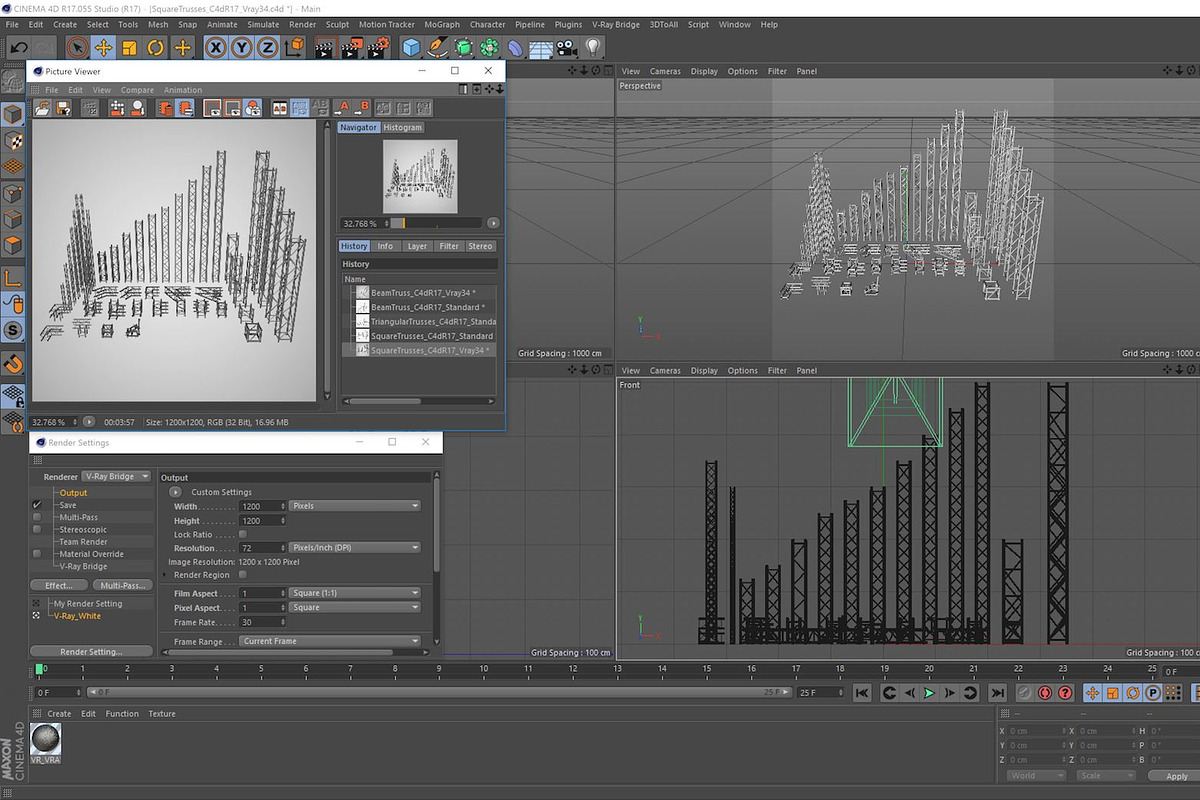The image size is (1200, 800).
Task: Activate the Rotate tool in the top toolbar
Action: [x=155, y=47]
